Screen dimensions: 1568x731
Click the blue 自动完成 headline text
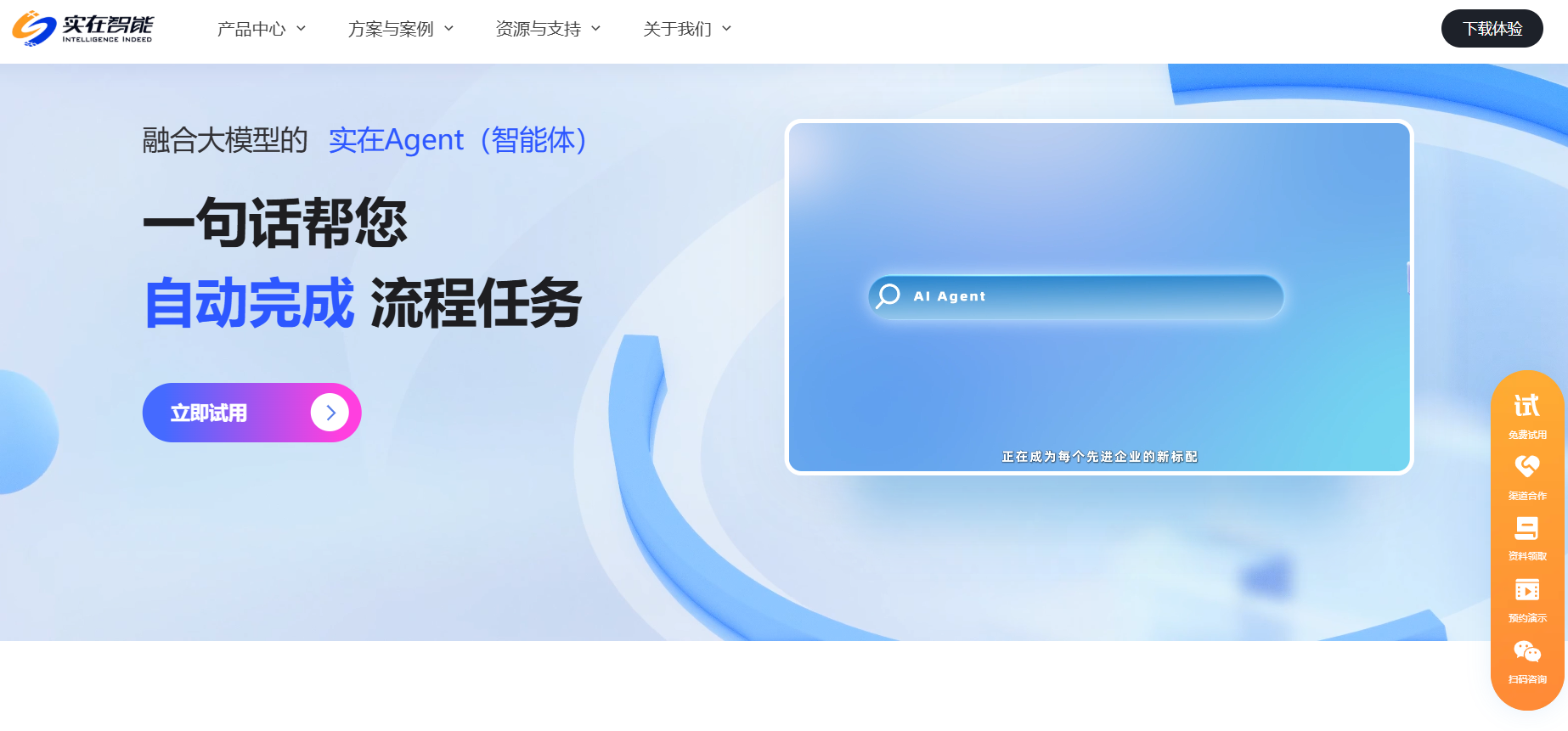(249, 303)
